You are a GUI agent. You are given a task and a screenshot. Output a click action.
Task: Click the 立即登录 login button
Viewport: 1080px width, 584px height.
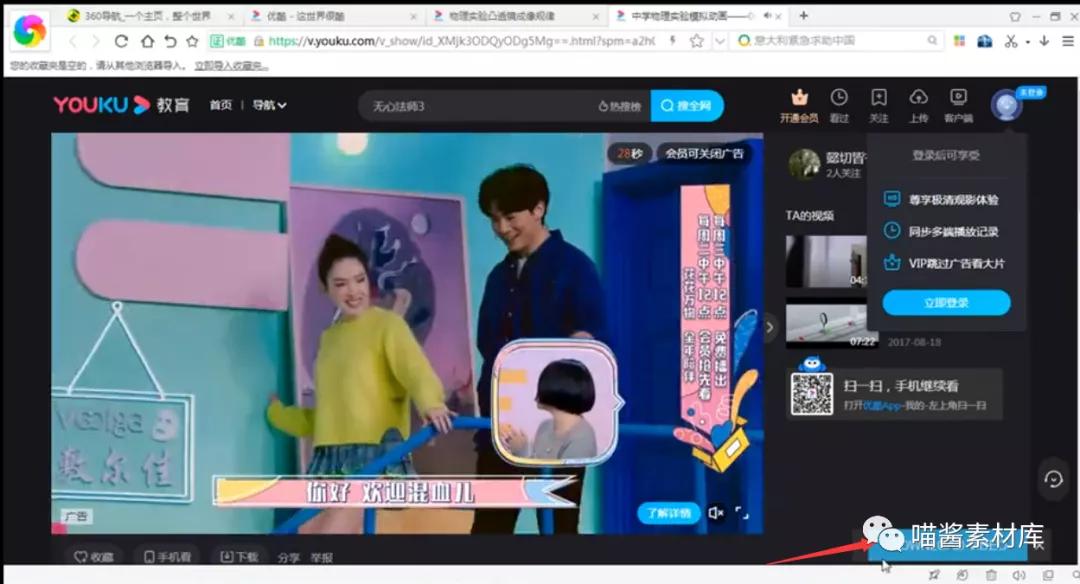(946, 303)
